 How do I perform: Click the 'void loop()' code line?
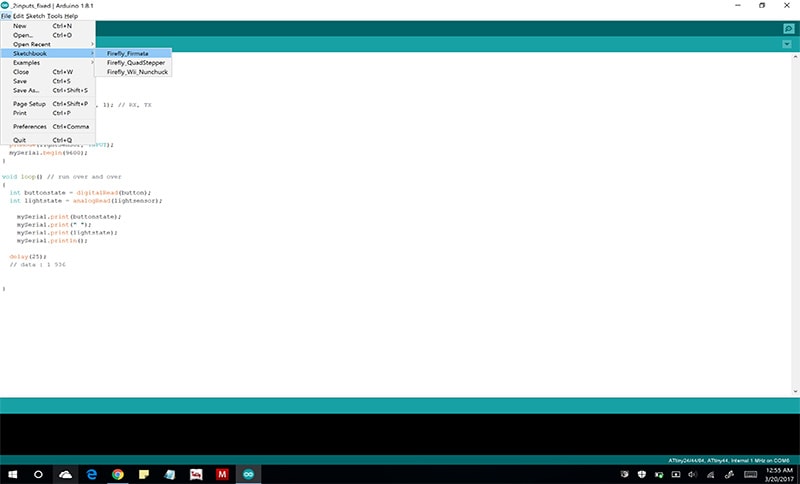62,176
